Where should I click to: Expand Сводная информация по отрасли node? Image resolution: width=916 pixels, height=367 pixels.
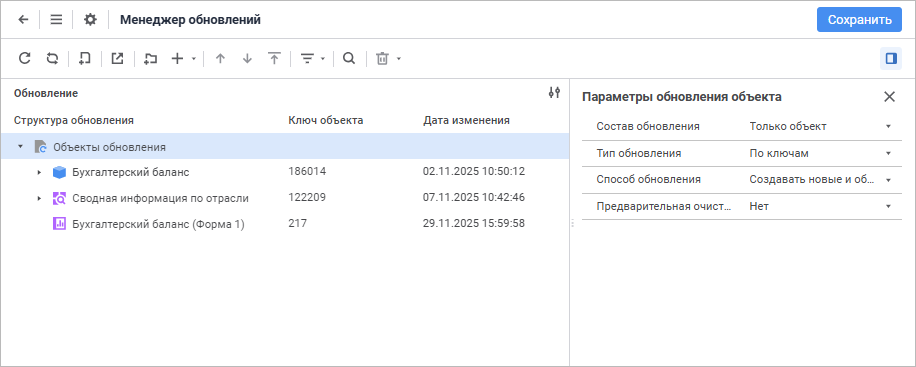(39, 198)
